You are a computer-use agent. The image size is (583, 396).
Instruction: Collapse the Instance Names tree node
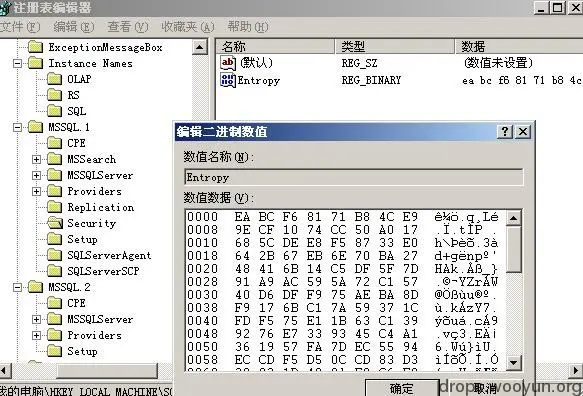(x=17, y=63)
